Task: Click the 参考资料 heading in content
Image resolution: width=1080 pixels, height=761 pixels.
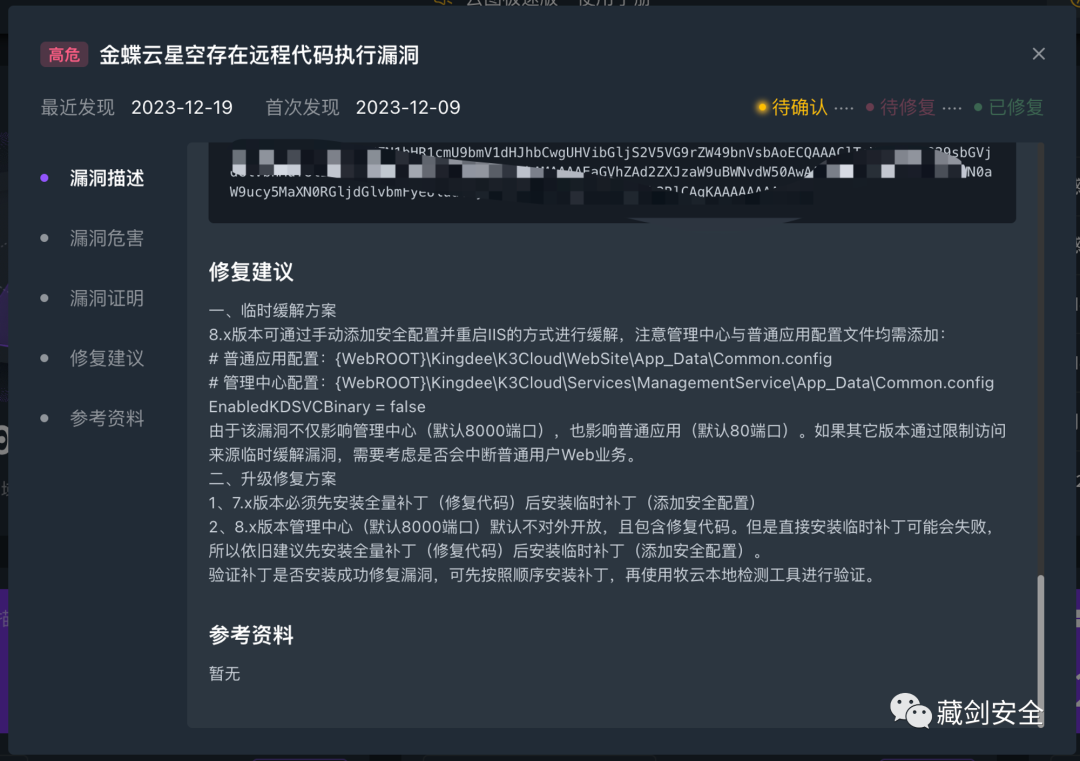Action: pos(251,635)
